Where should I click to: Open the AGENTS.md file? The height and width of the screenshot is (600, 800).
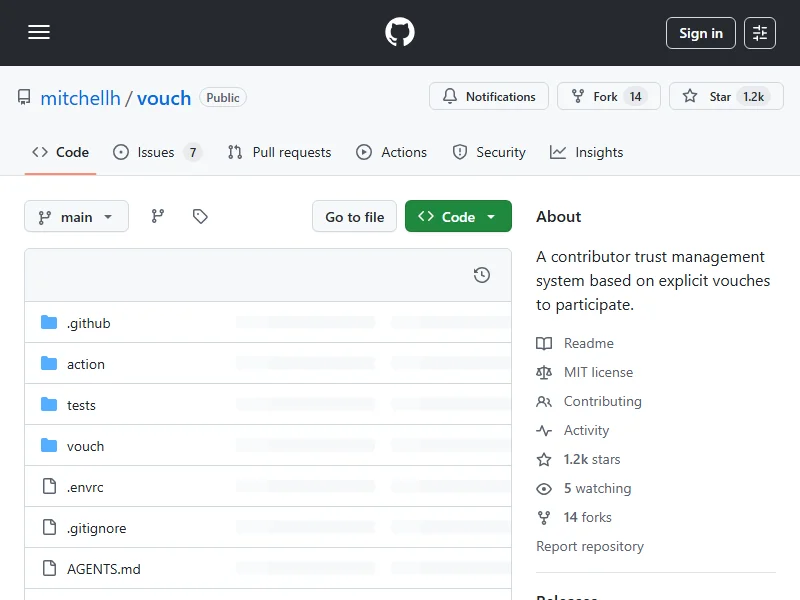pos(103,569)
